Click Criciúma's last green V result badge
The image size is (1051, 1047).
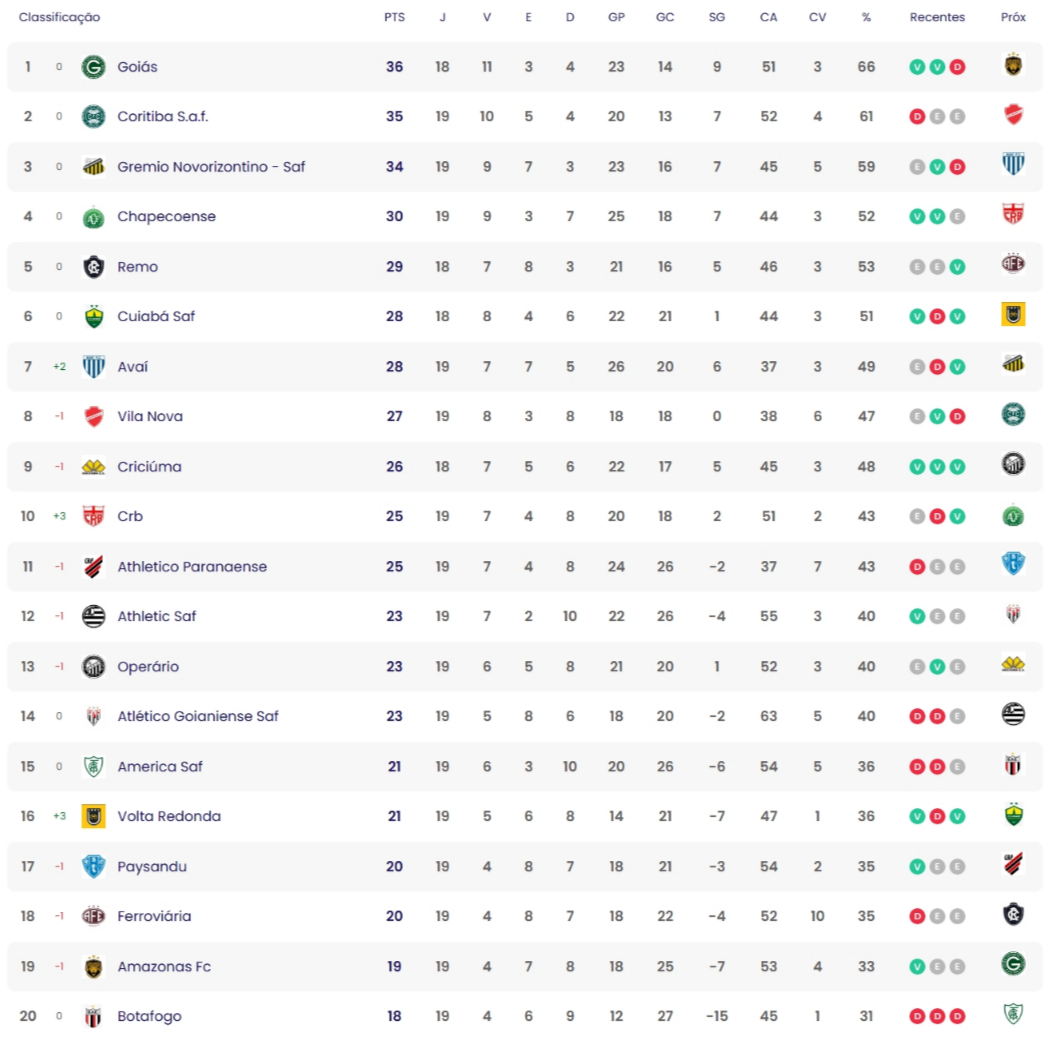(957, 467)
